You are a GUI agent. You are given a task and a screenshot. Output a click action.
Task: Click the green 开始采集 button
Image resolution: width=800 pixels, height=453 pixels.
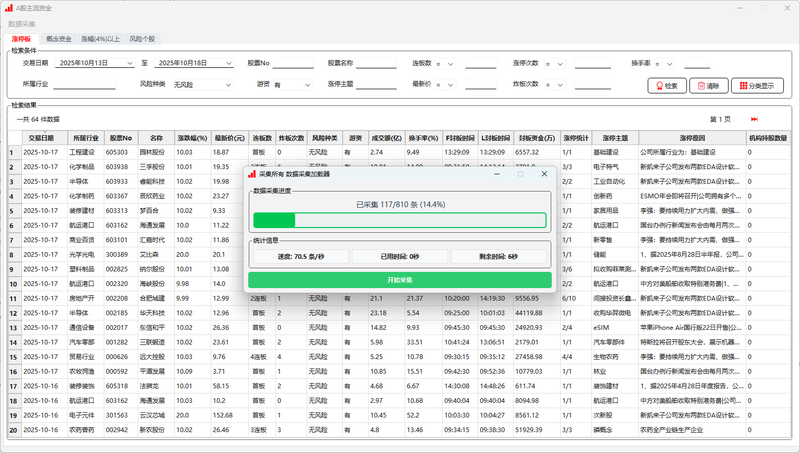click(399, 280)
